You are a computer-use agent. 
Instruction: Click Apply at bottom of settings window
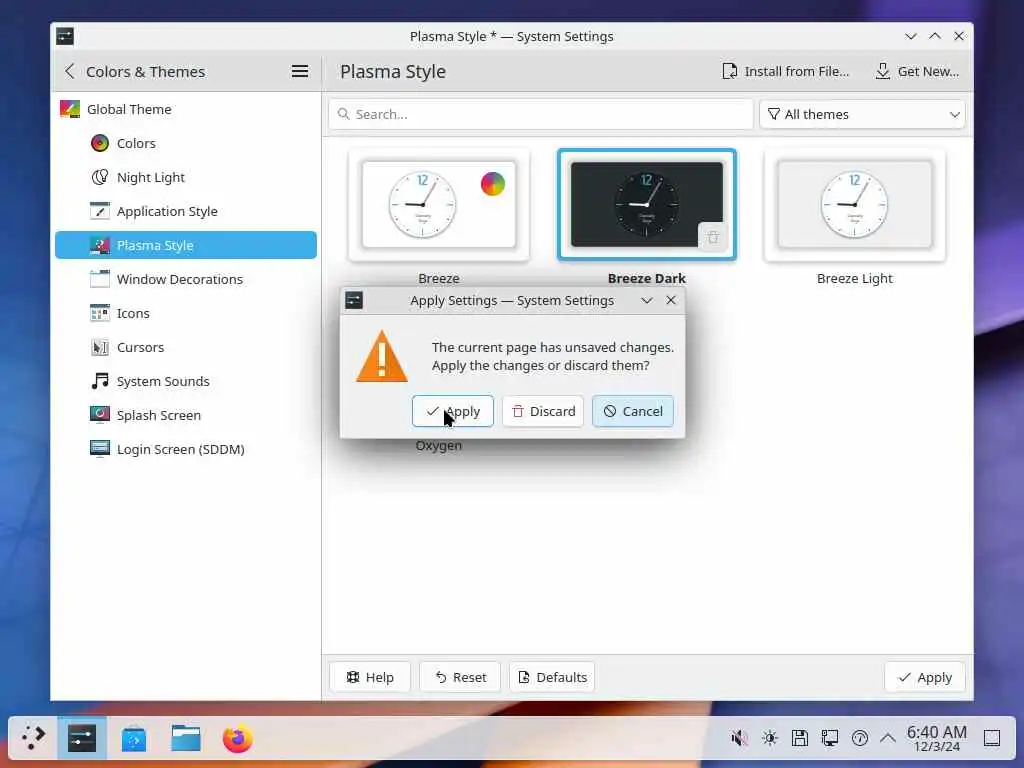pyautogui.click(x=925, y=677)
